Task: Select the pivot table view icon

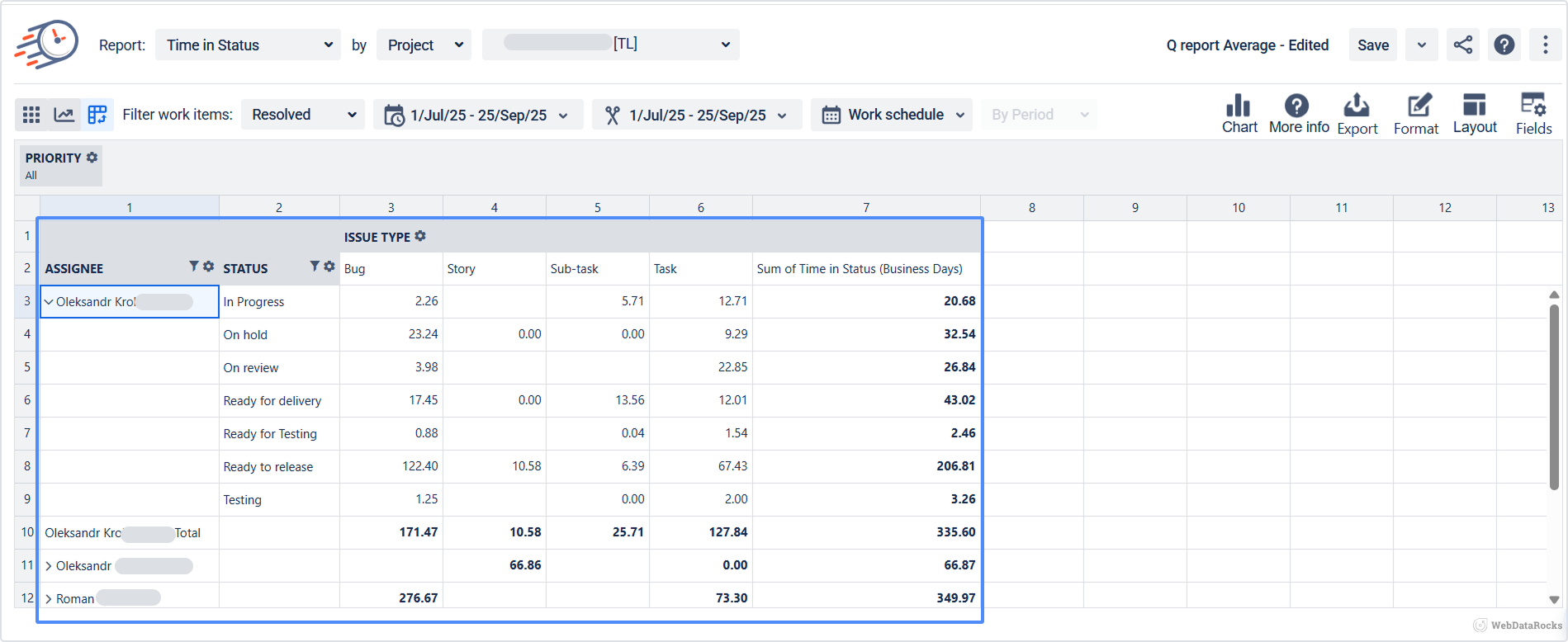Action: point(97,115)
